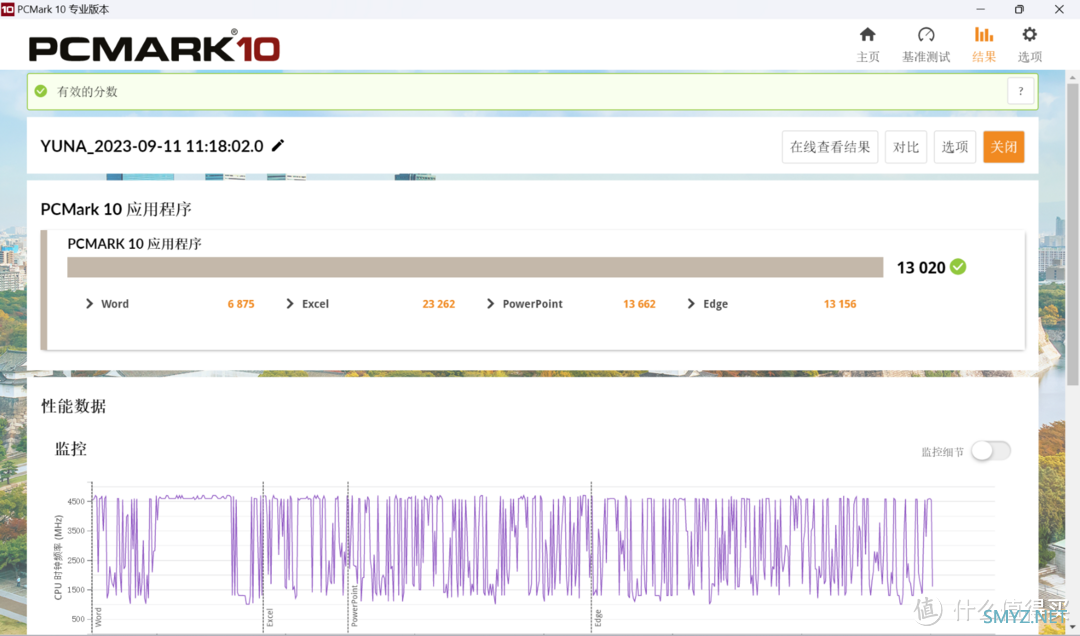This screenshot has width=1080, height=636.
Task: Click the total score 13 020
Action: coord(921,267)
